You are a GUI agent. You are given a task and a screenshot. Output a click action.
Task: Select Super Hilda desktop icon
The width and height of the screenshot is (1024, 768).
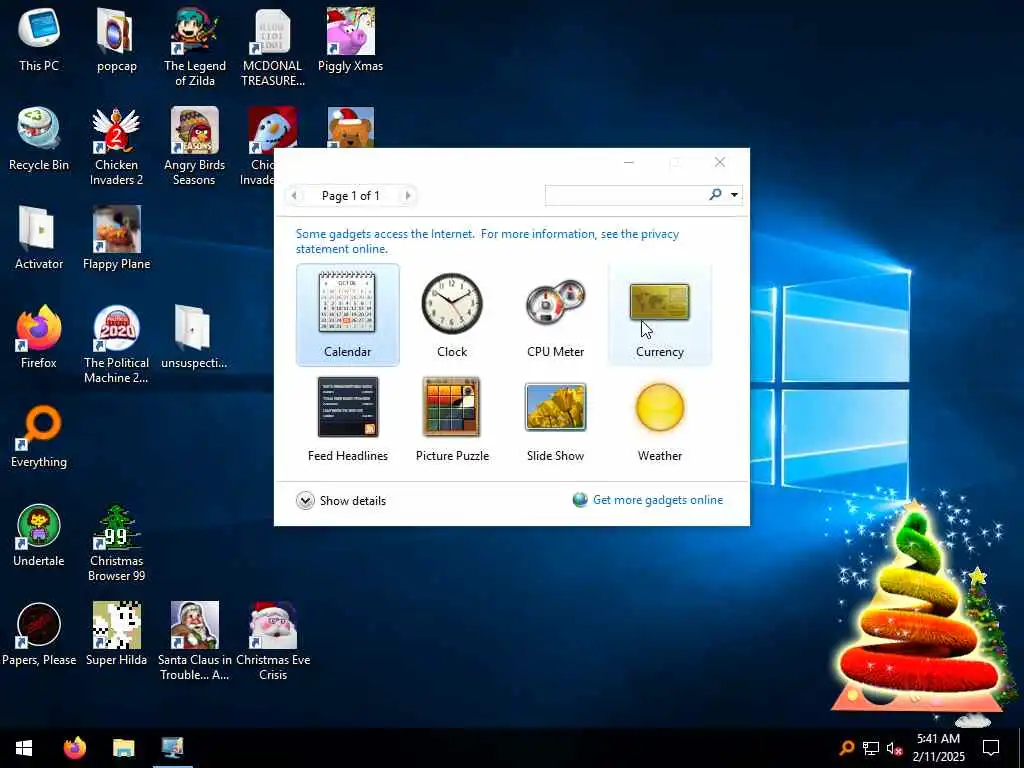coord(116,635)
